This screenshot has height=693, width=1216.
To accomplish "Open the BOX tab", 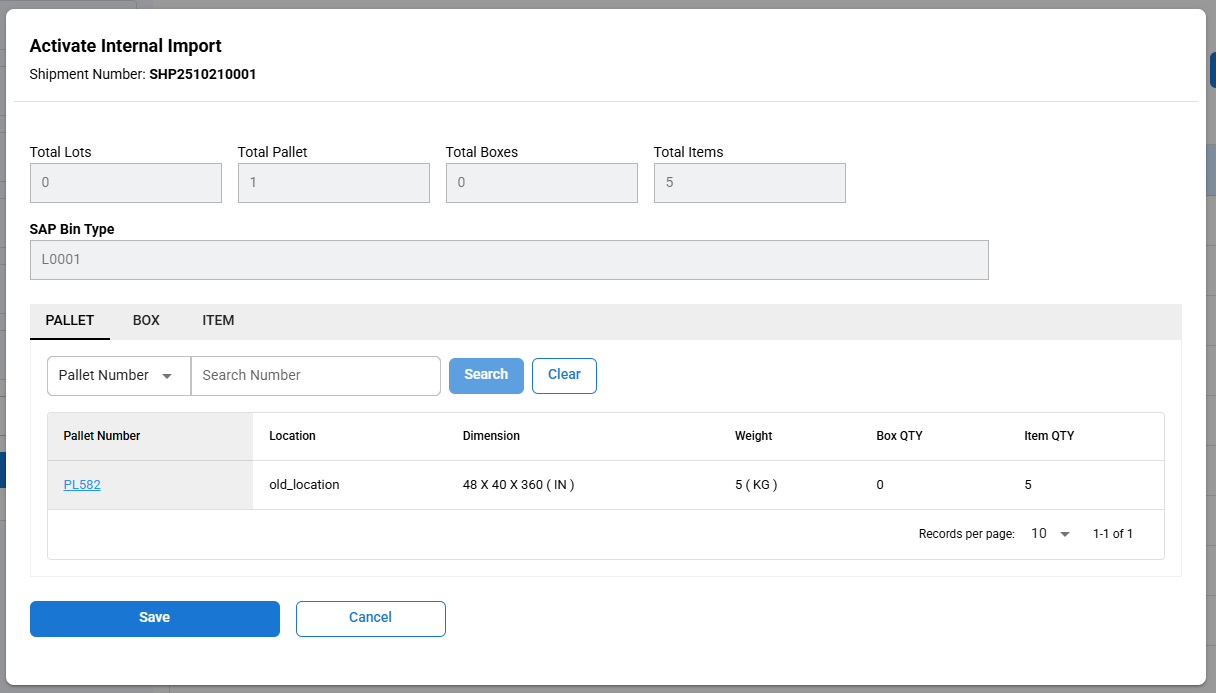I will (x=146, y=321).
